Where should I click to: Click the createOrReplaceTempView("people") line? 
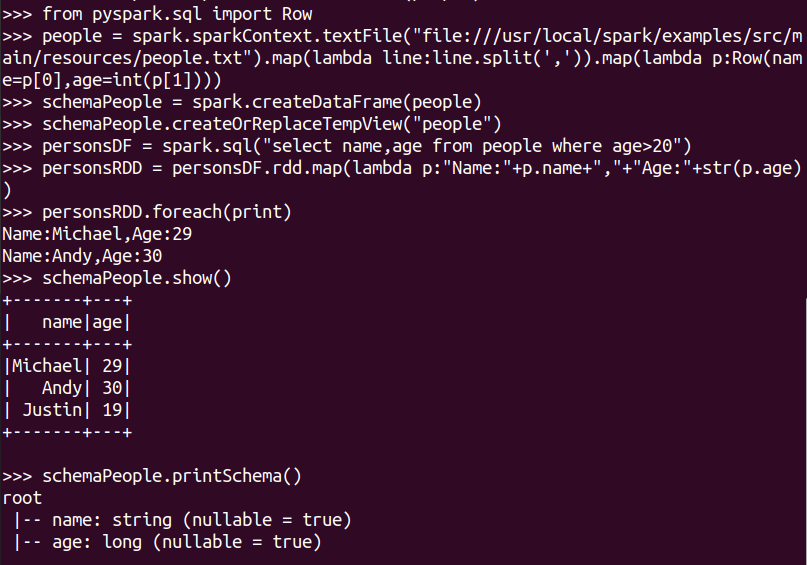pyautogui.click(x=252, y=124)
